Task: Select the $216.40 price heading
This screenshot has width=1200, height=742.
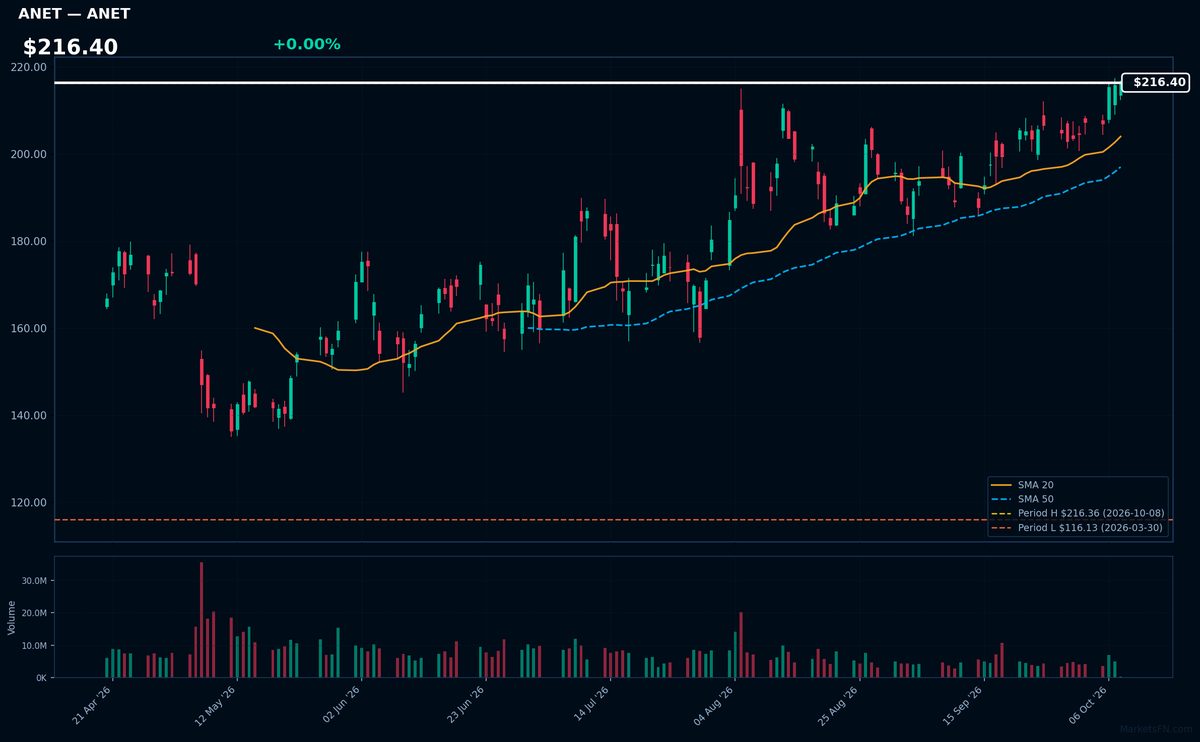Action: tap(70, 47)
